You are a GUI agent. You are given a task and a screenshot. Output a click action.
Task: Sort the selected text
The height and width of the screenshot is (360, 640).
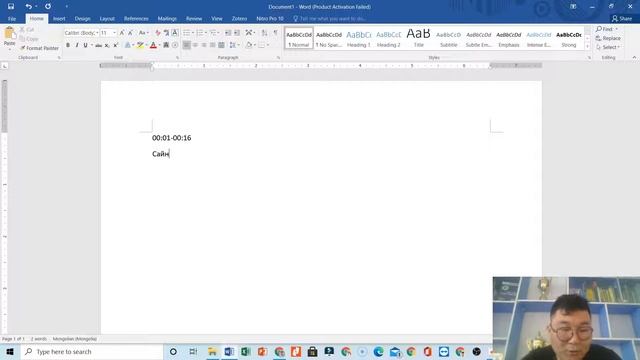coord(264,33)
